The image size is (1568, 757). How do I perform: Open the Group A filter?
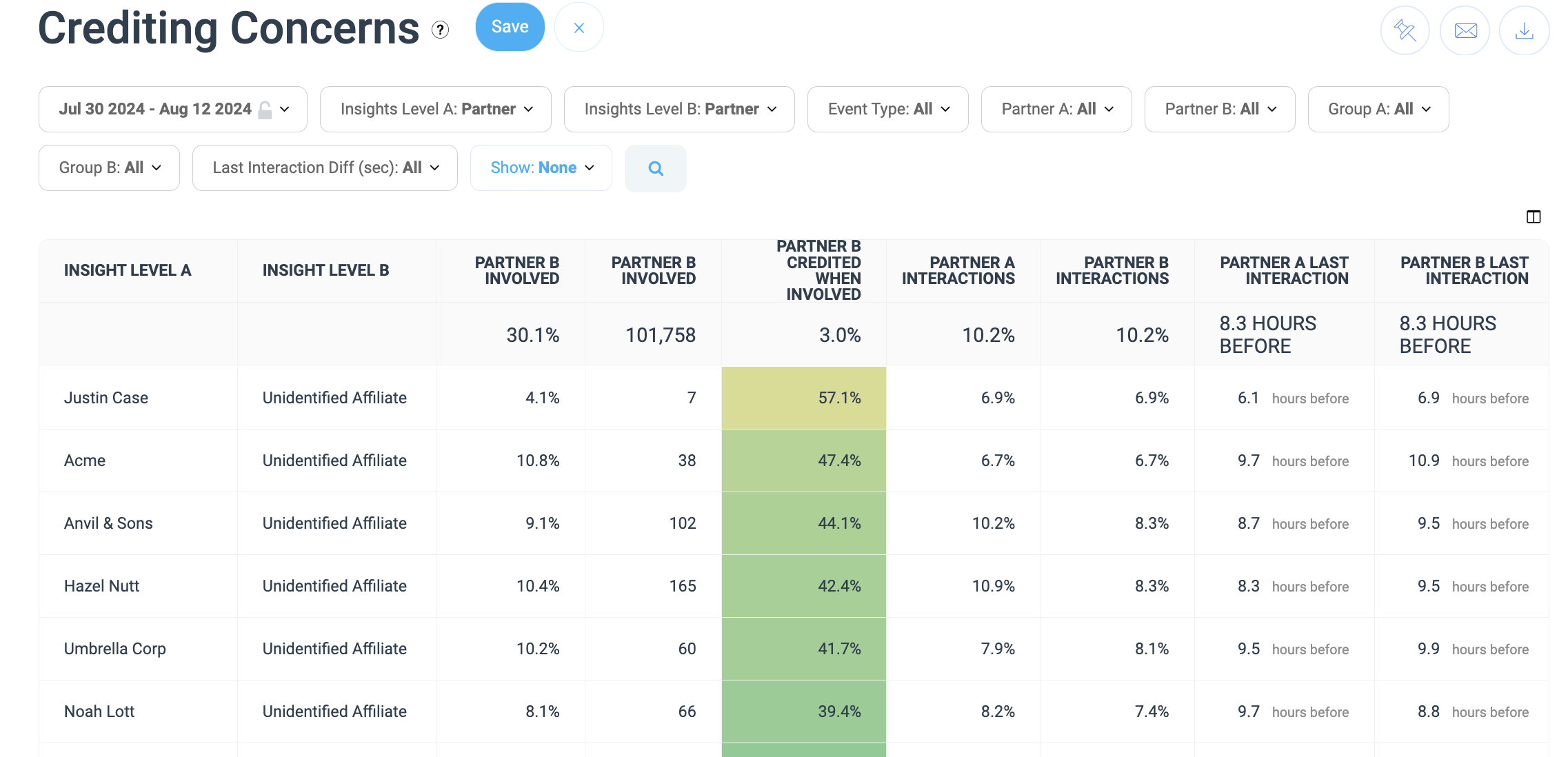pyautogui.click(x=1378, y=109)
